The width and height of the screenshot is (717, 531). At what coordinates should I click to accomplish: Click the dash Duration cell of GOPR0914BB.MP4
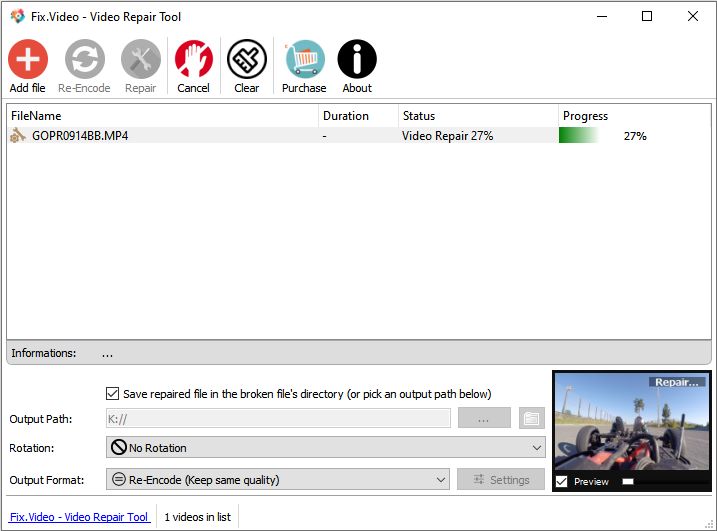coord(324,136)
